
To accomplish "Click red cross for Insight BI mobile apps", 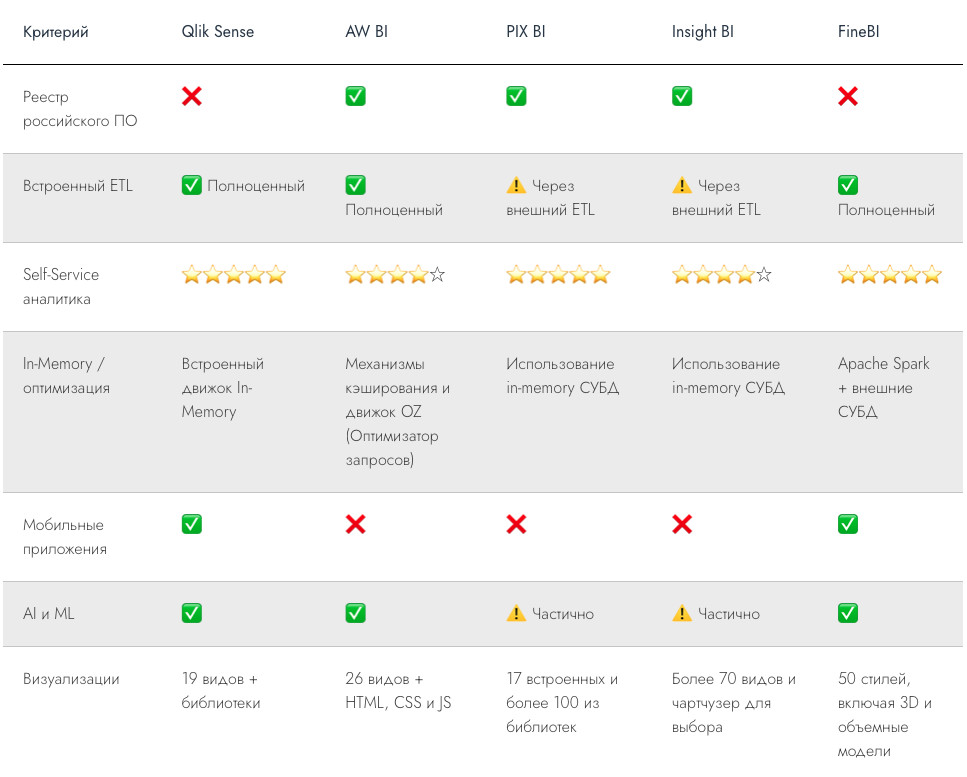I will coord(682,524).
